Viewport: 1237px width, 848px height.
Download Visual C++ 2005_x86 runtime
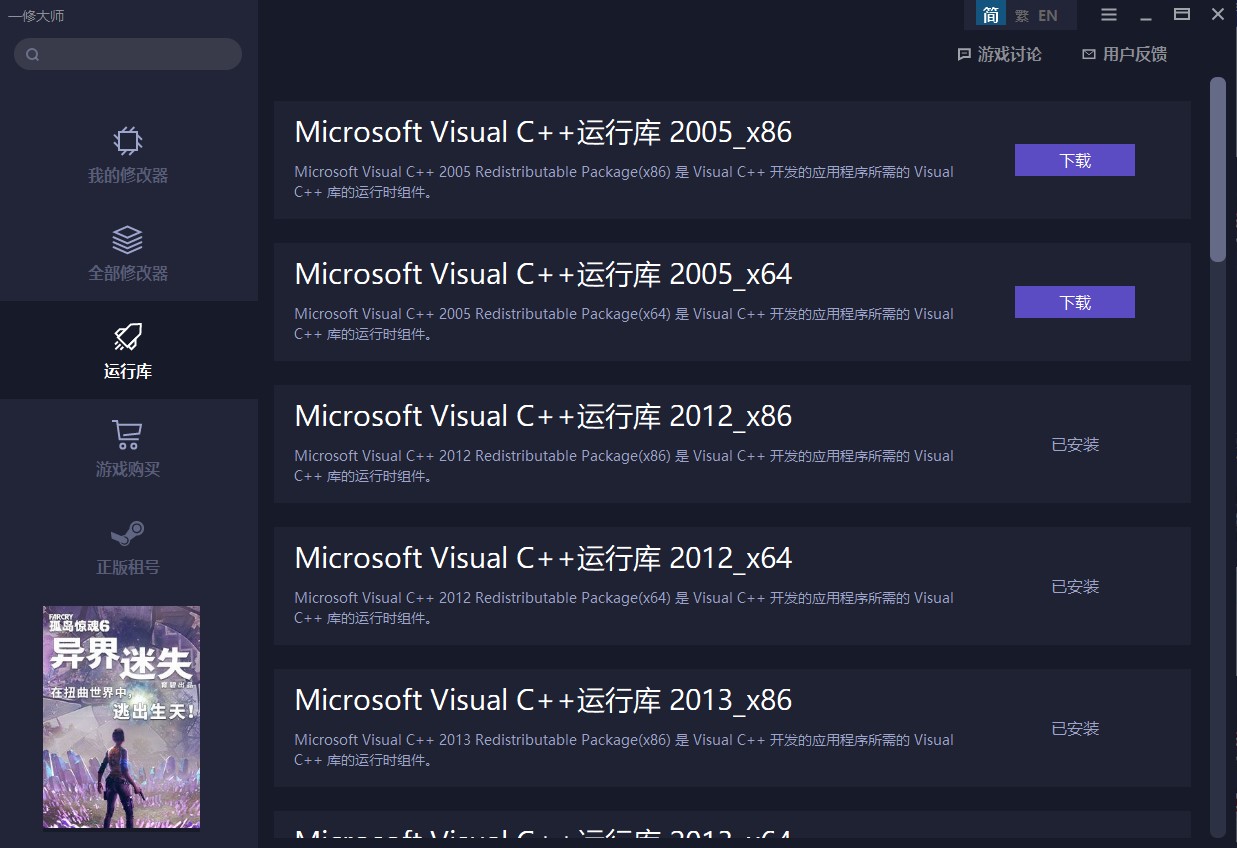tap(1074, 160)
